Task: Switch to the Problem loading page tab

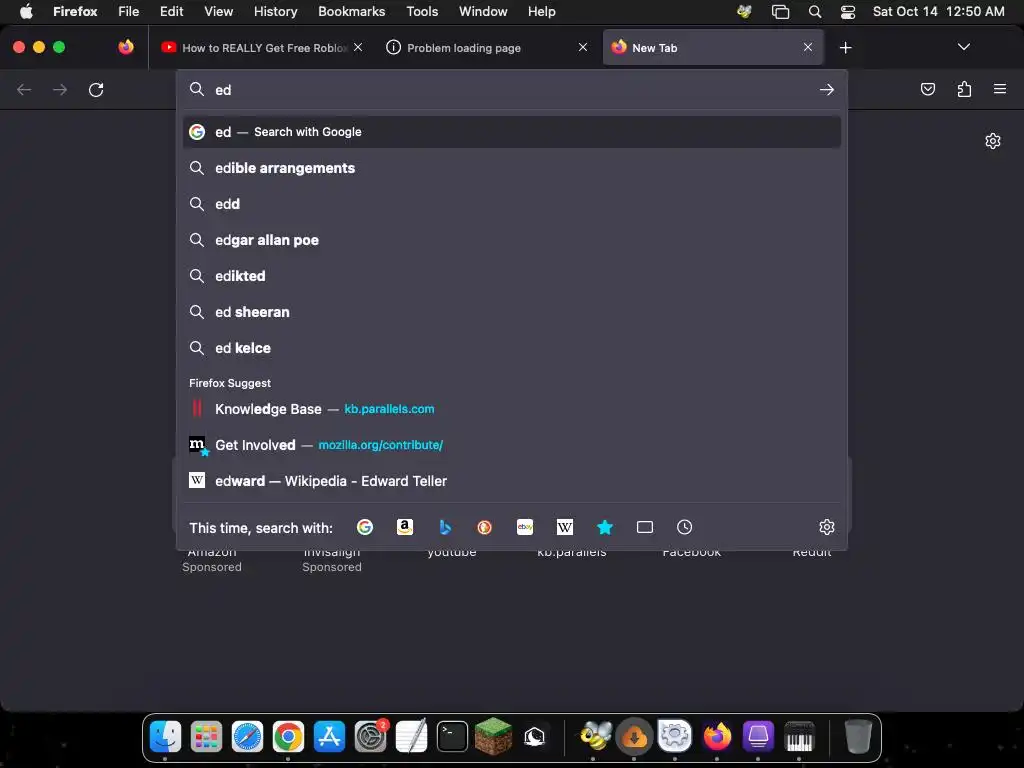Action: [487, 48]
